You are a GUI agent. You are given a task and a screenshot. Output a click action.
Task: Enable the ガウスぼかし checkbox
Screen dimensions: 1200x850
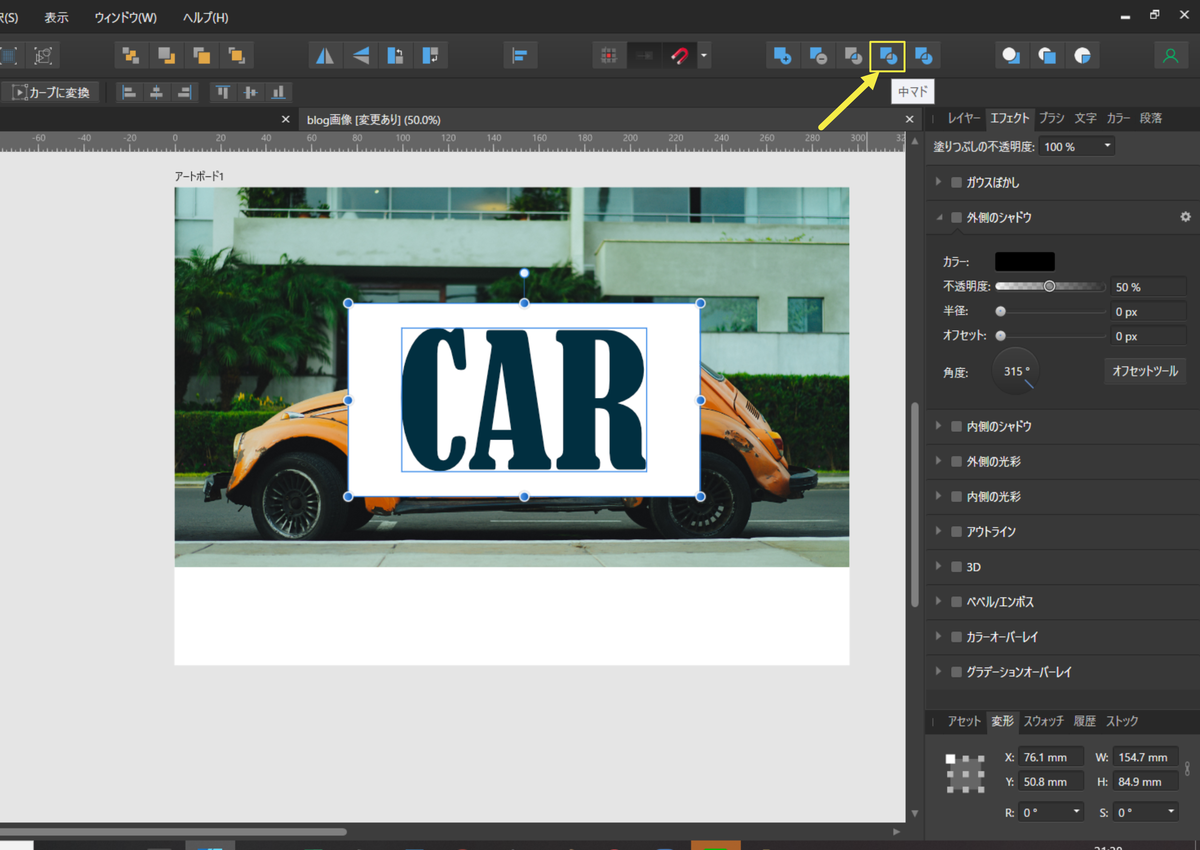pos(957,183)
